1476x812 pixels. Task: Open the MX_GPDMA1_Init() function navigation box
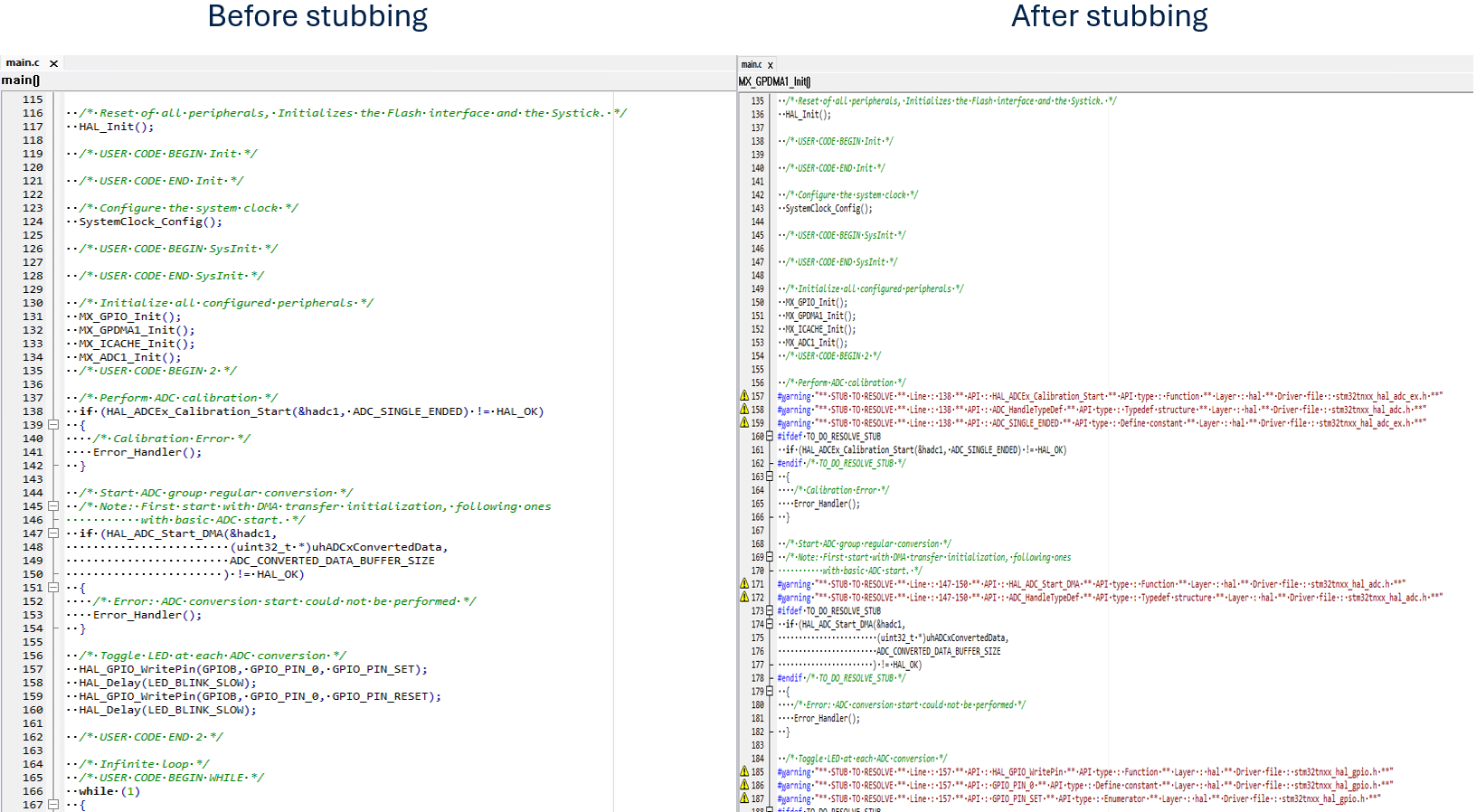coord(774,82)
